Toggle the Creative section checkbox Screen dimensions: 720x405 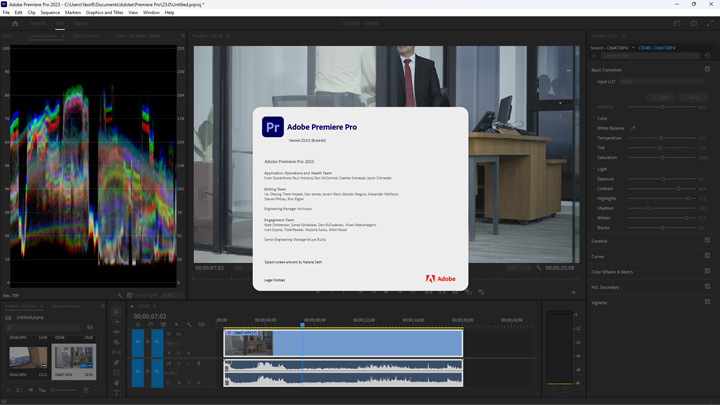707,240
